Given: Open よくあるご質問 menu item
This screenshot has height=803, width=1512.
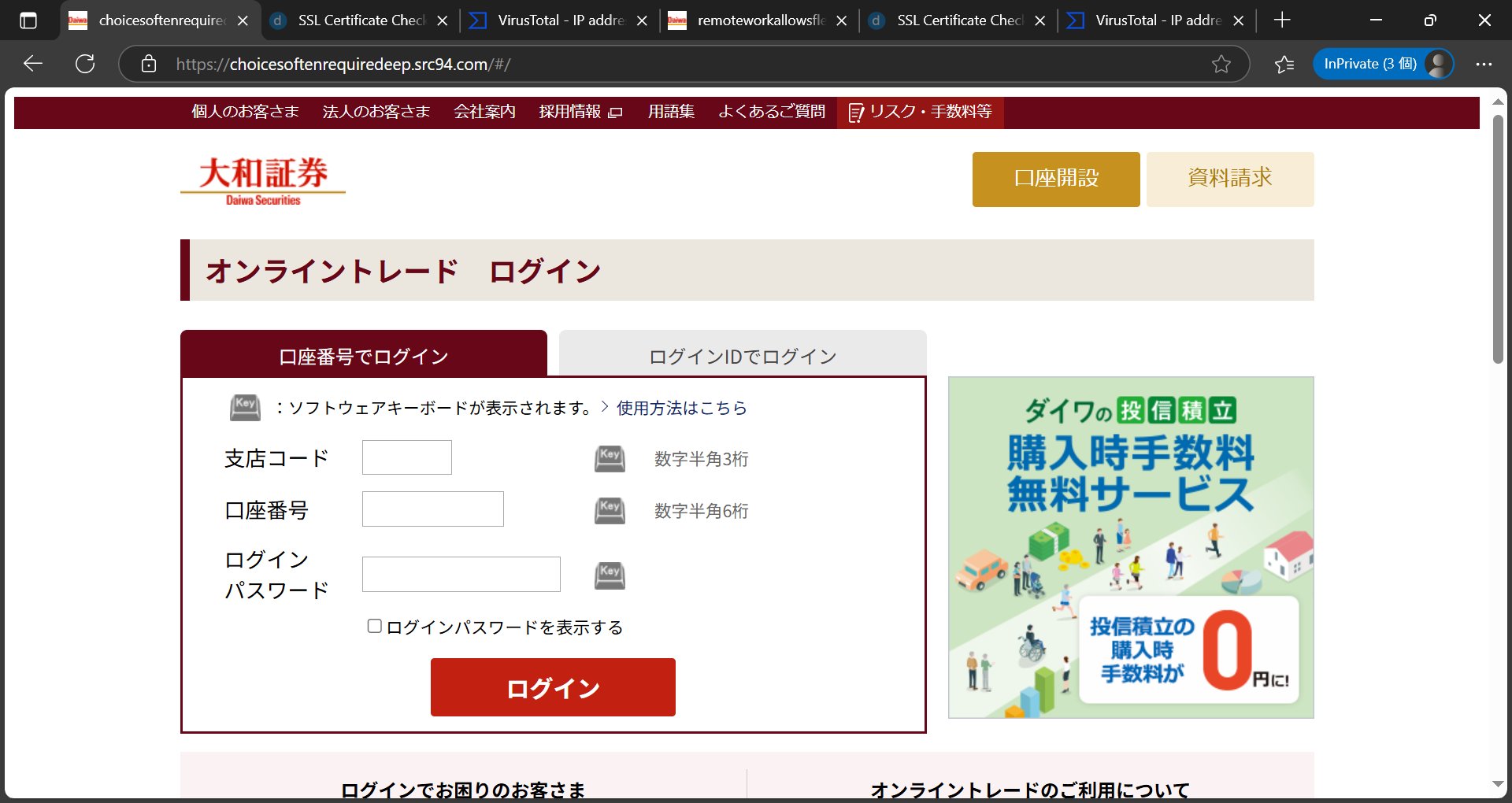Looking at the screenshot, I should [x=772, y=112].
